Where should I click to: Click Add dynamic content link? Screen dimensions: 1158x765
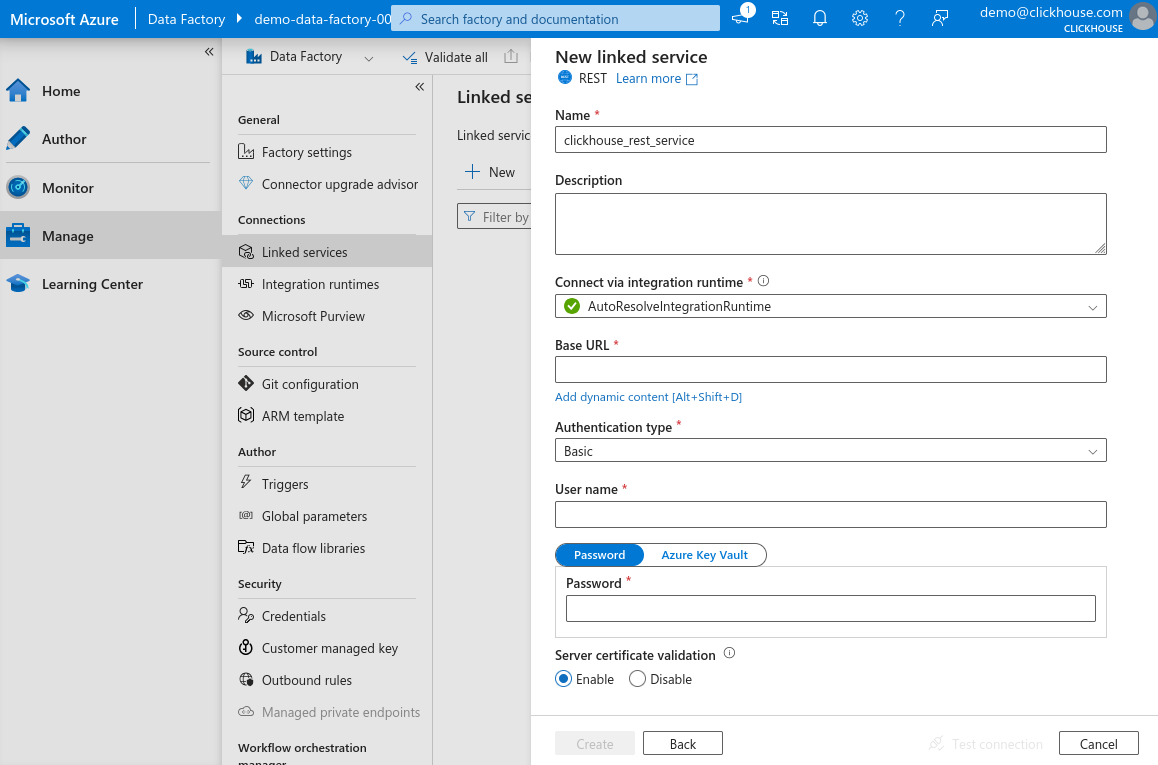click(x=648, y=397)
